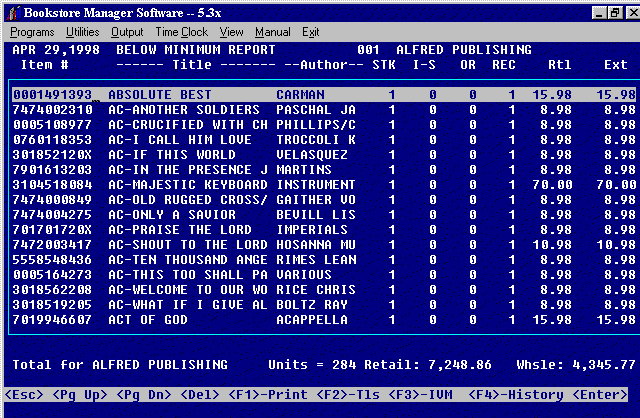Open the View menu

pos(231,32)
